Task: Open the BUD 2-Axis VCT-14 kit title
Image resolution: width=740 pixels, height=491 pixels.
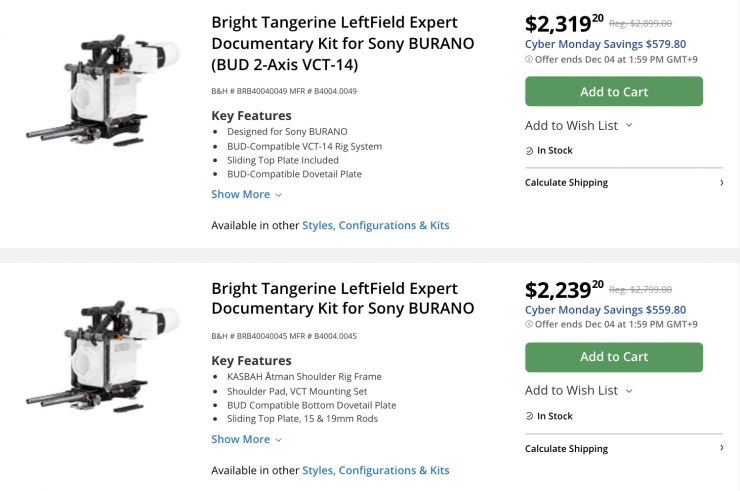Action: [342, 43]
